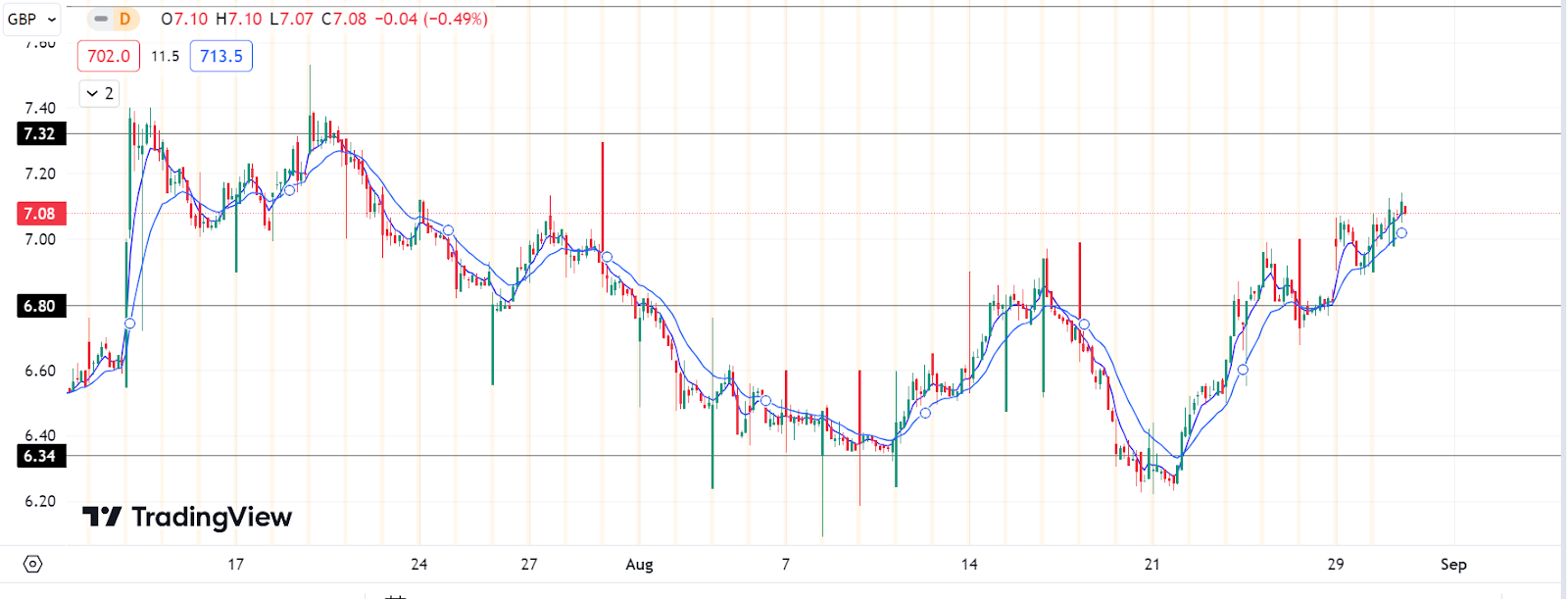Click the 21 date label on time axis

[1151, 564]
